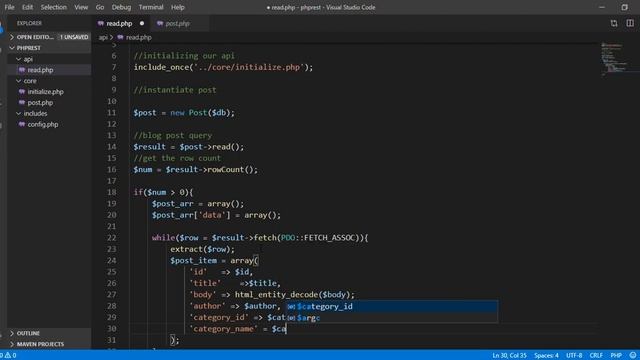The image size is (640, 360).
Task: Collapse the includes folder
Action: click(49, 113)
